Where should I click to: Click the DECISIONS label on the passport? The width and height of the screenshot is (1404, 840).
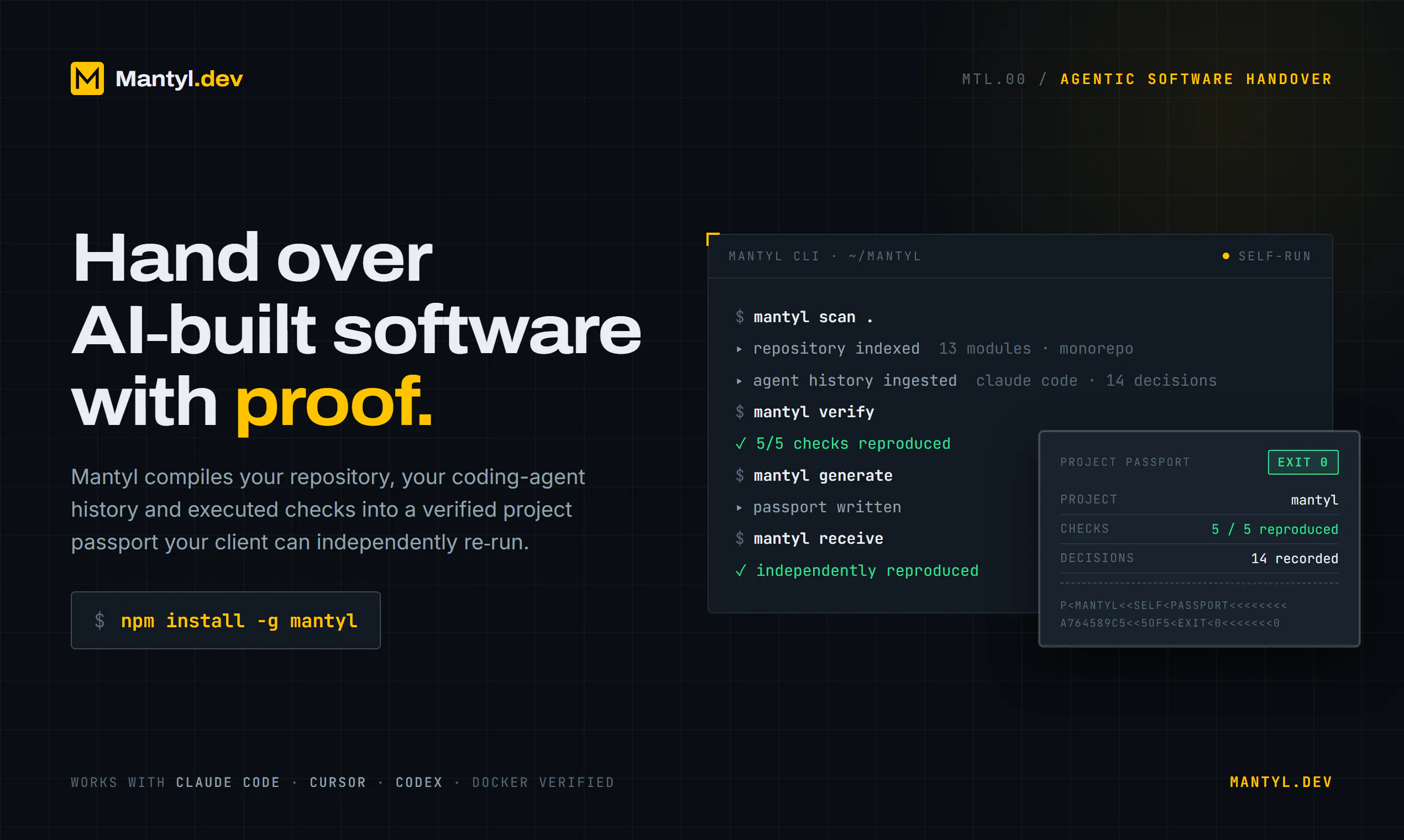(1097, 558)
